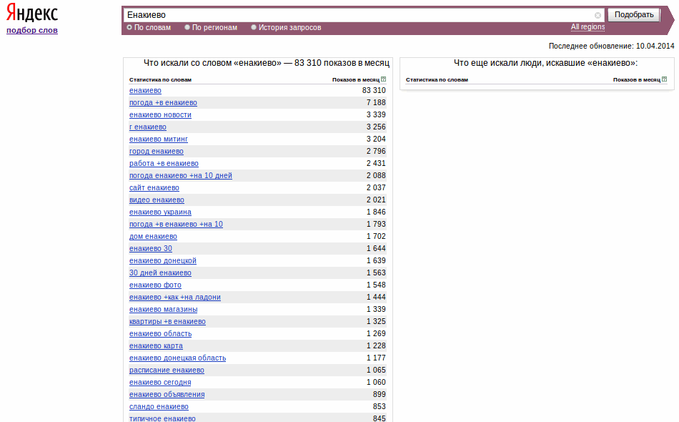The image size is (679, 422).
Task: Open the 'енакиево' keyword link with 83 310
Action: click(x=145, y=90)
